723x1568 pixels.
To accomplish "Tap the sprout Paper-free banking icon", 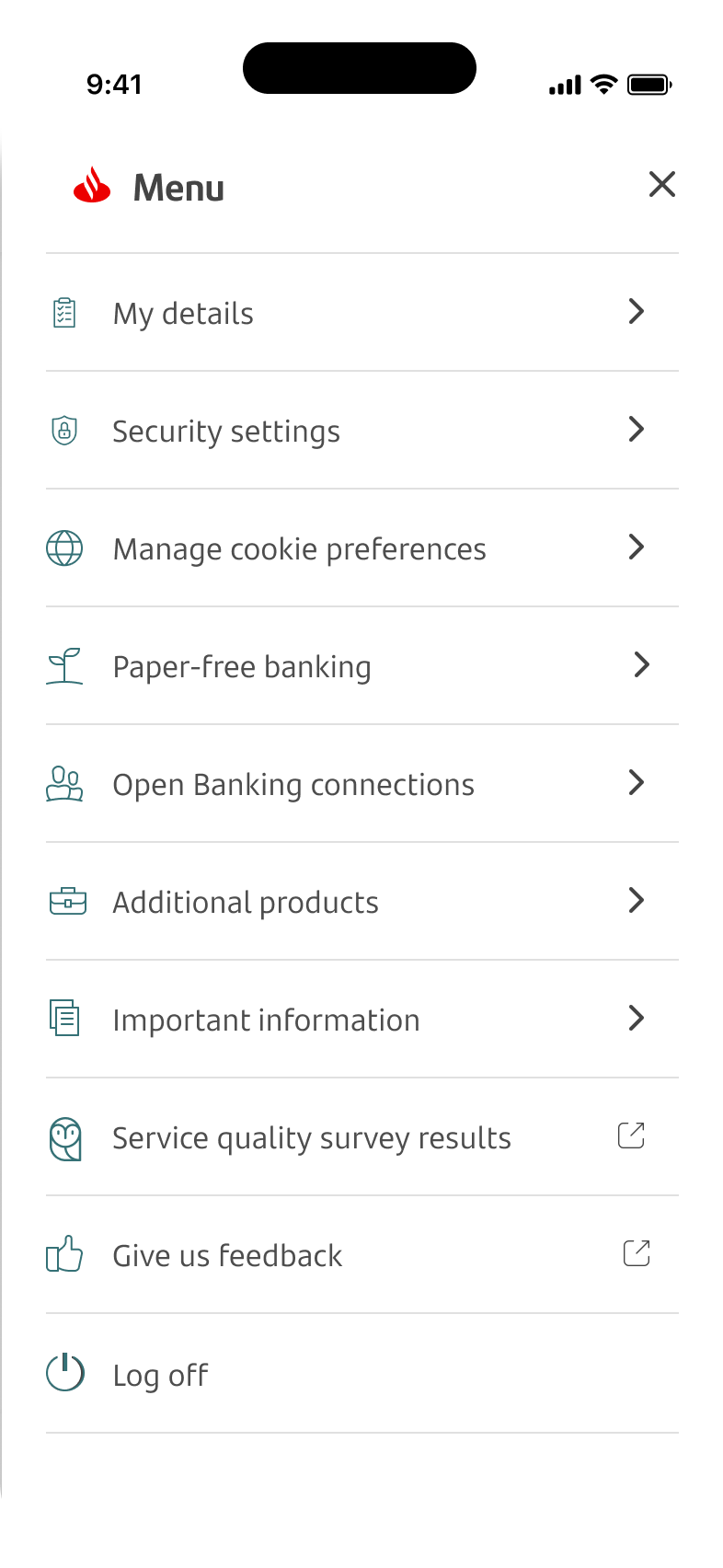I will [64, 666].
